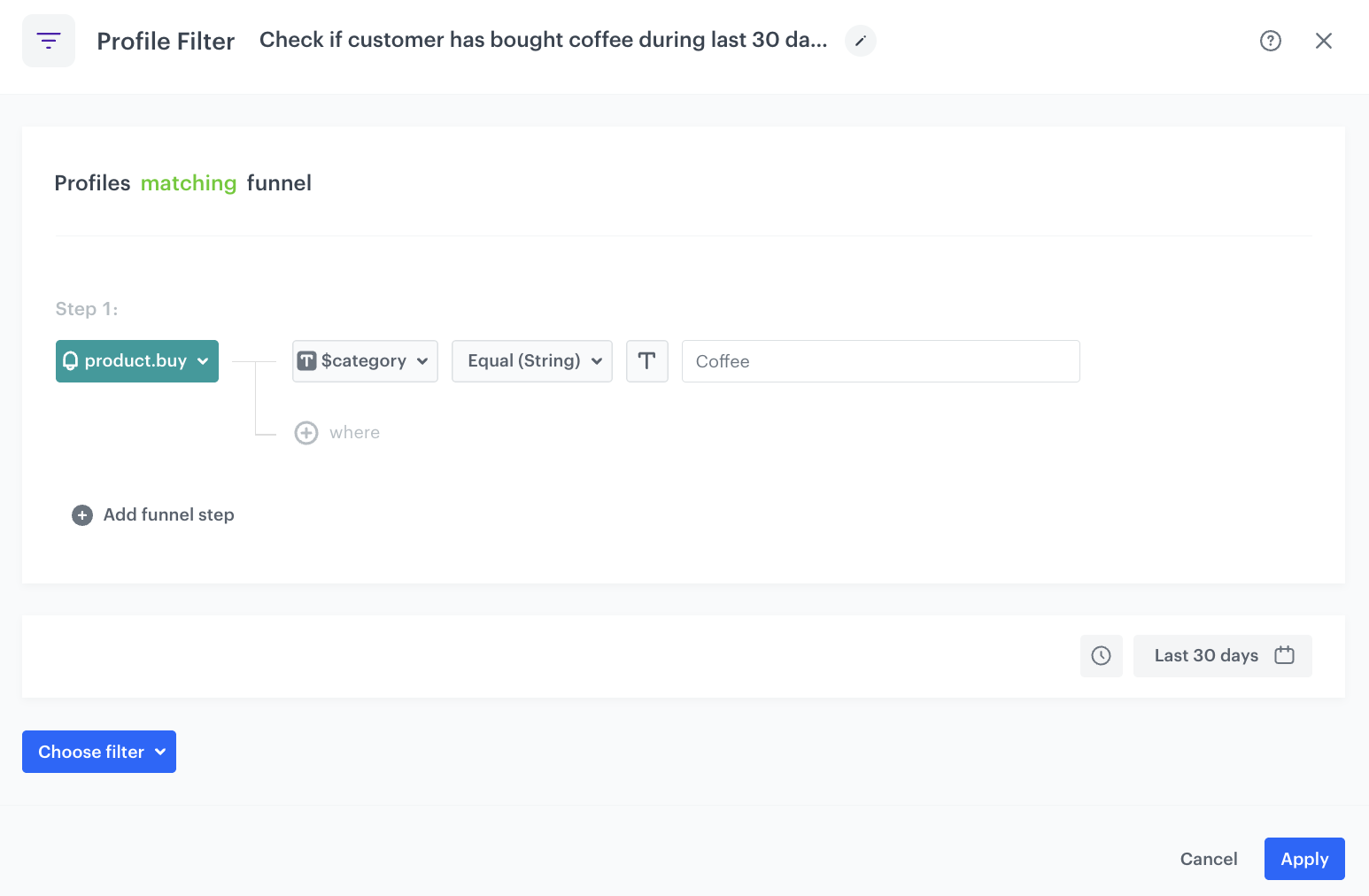Click the clock icon near date range

coord(1101,656)
